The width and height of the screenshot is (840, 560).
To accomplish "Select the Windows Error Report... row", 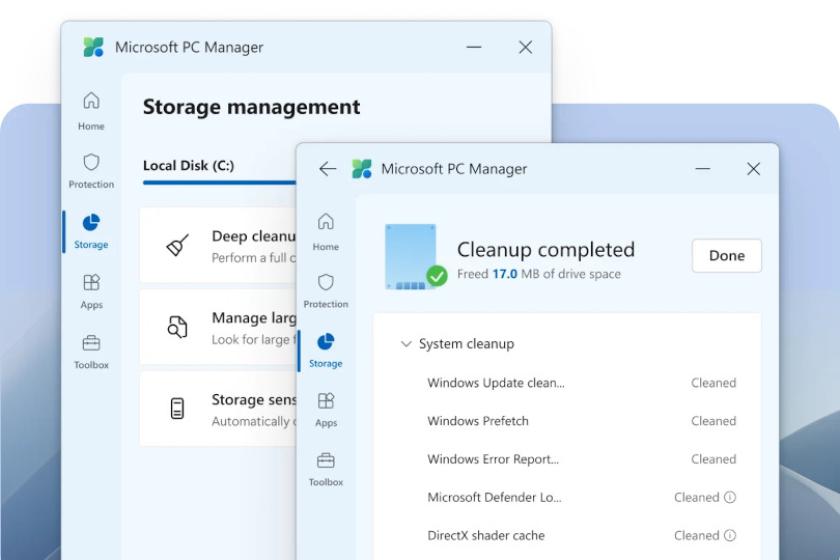I will click(581, 459).
